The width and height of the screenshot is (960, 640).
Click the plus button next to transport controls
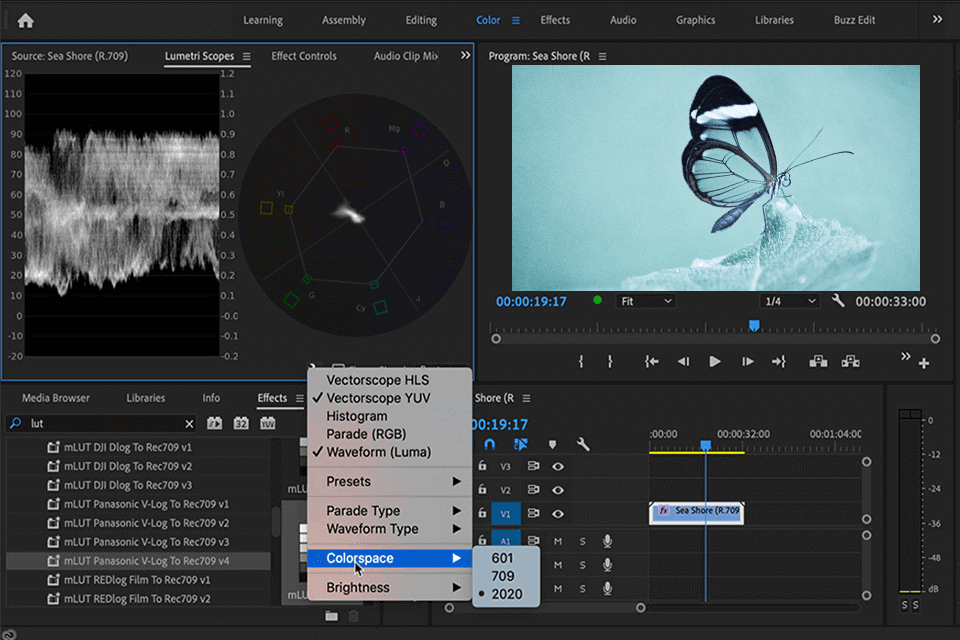[924, 363]
